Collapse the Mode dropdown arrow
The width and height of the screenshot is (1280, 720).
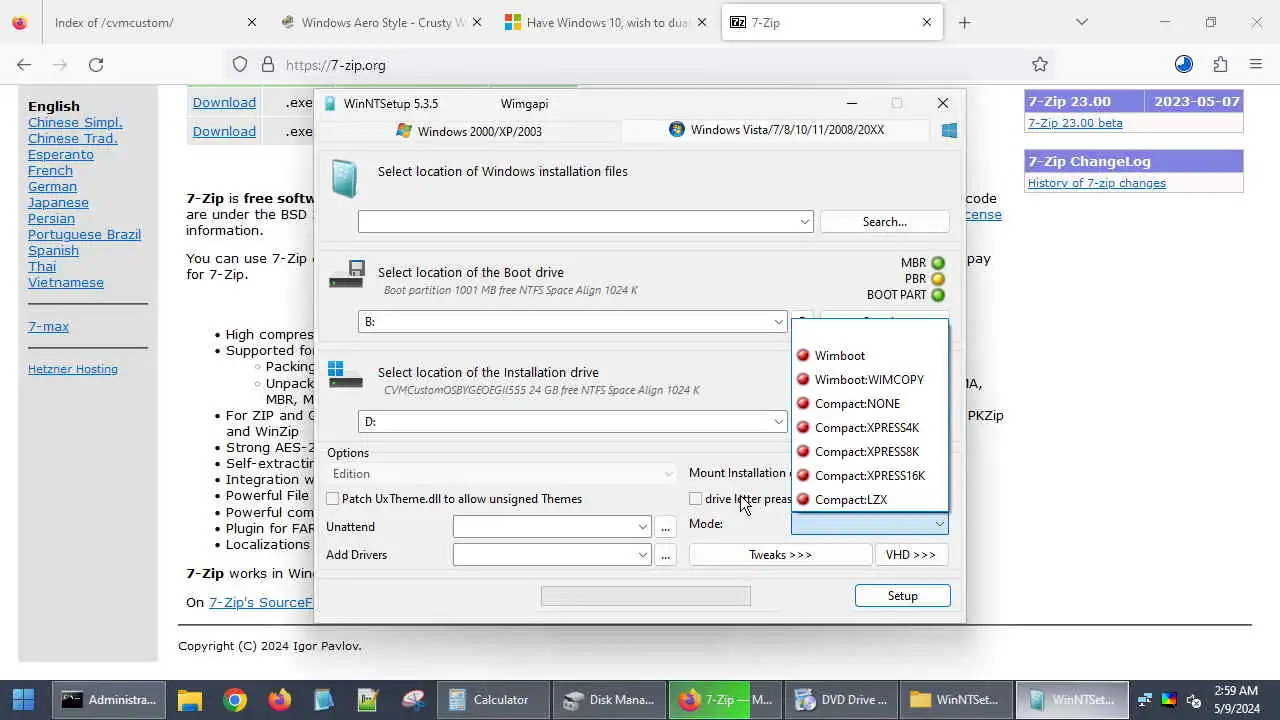[939, 524]
